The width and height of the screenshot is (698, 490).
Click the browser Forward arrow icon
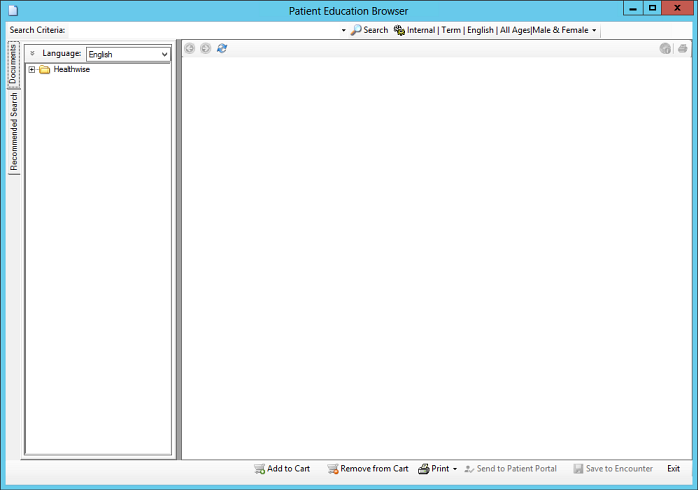pyautogui.click(x=205, y=49)
